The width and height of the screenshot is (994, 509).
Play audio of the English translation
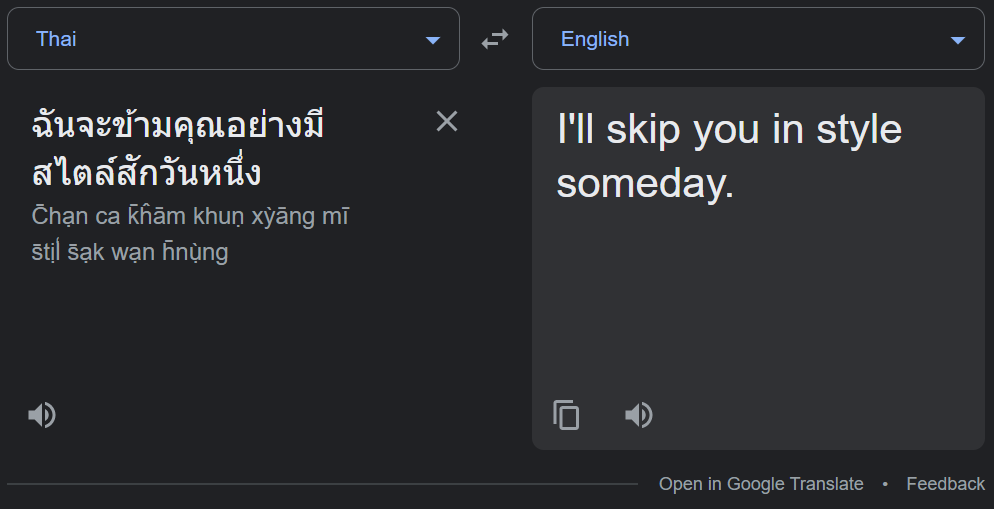tap(639, 414)
